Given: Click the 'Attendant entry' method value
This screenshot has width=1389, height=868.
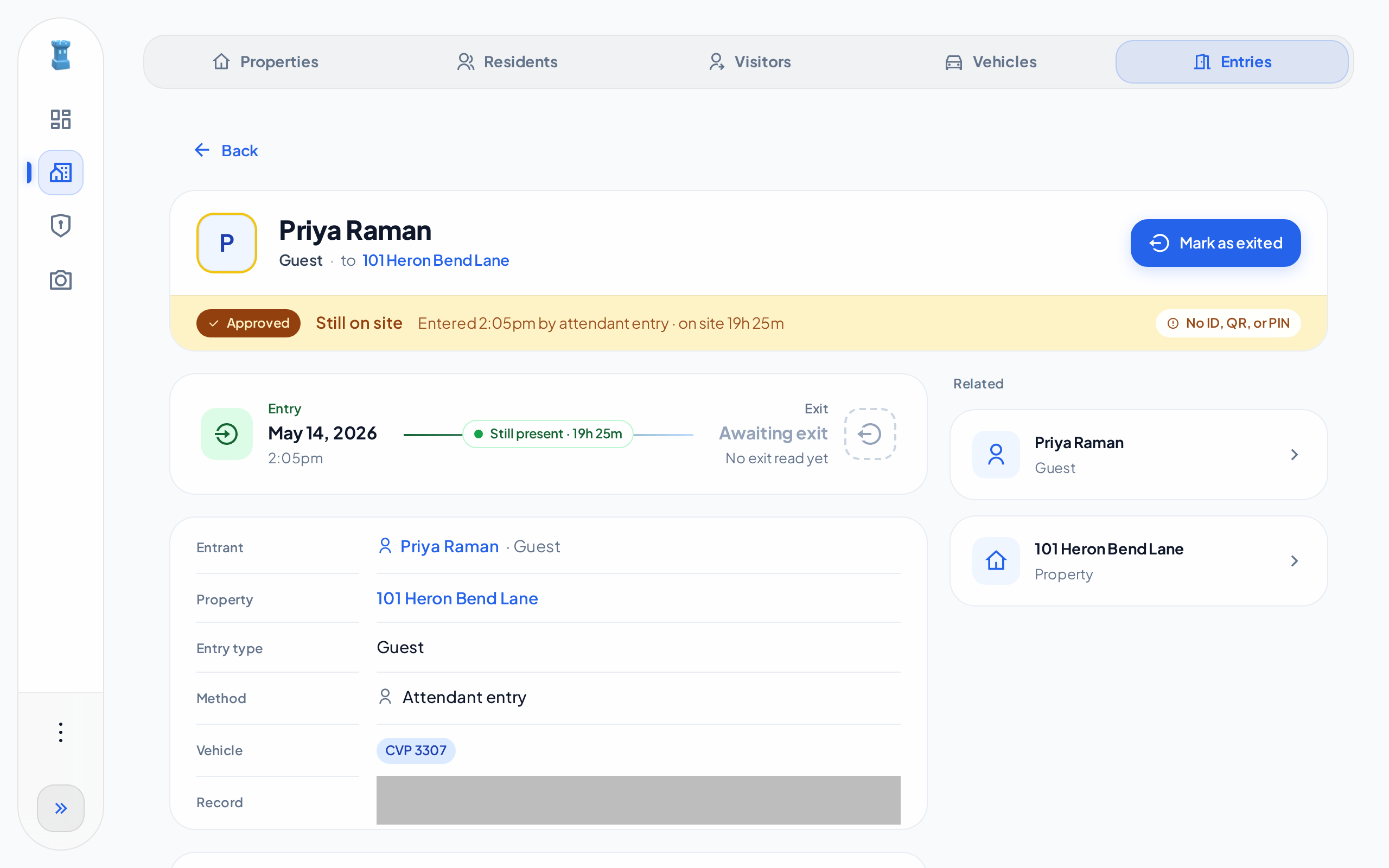Looking at the screenshot, I should click(464, 698).
